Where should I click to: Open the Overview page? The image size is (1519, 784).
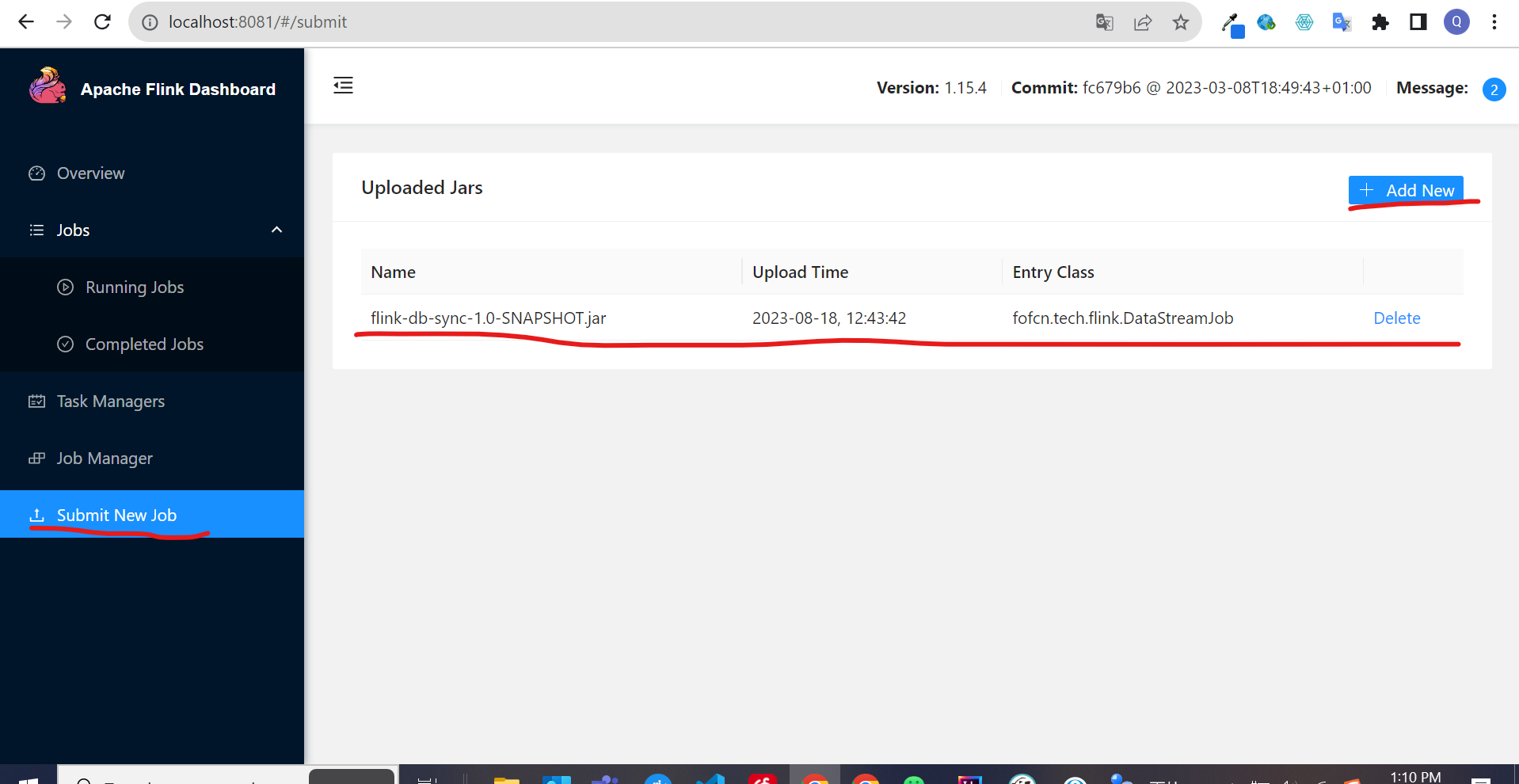tap(90, 173)
